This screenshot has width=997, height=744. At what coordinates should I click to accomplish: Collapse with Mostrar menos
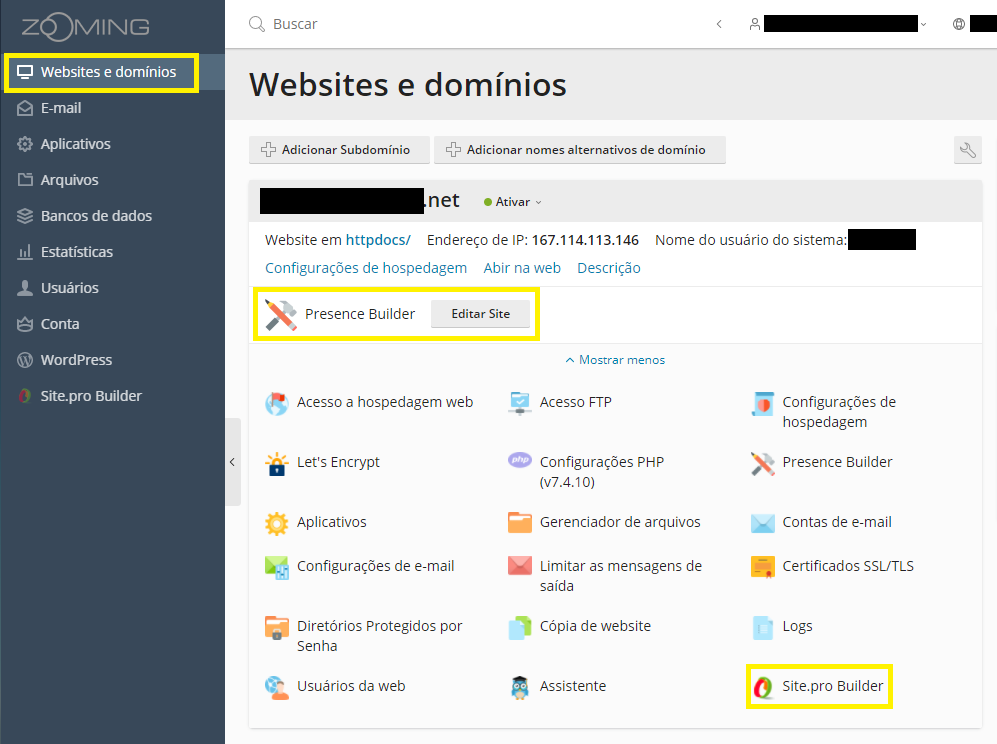615,360
